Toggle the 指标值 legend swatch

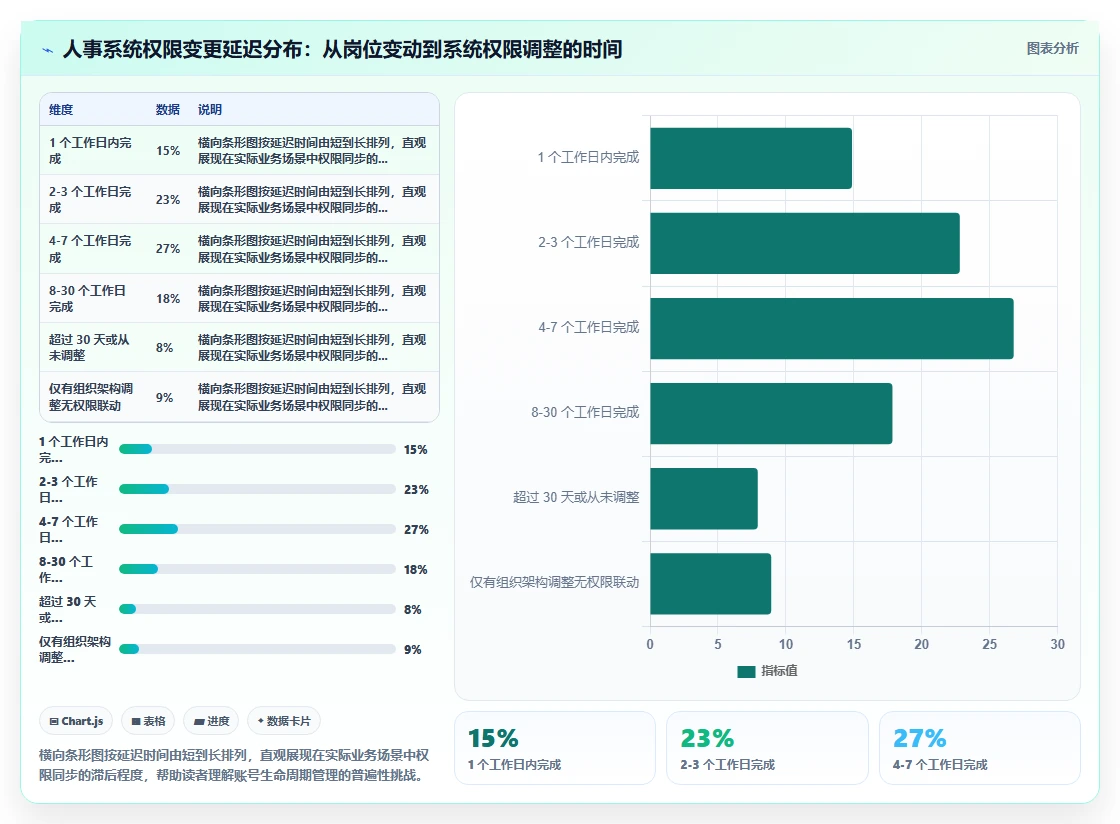746,671
